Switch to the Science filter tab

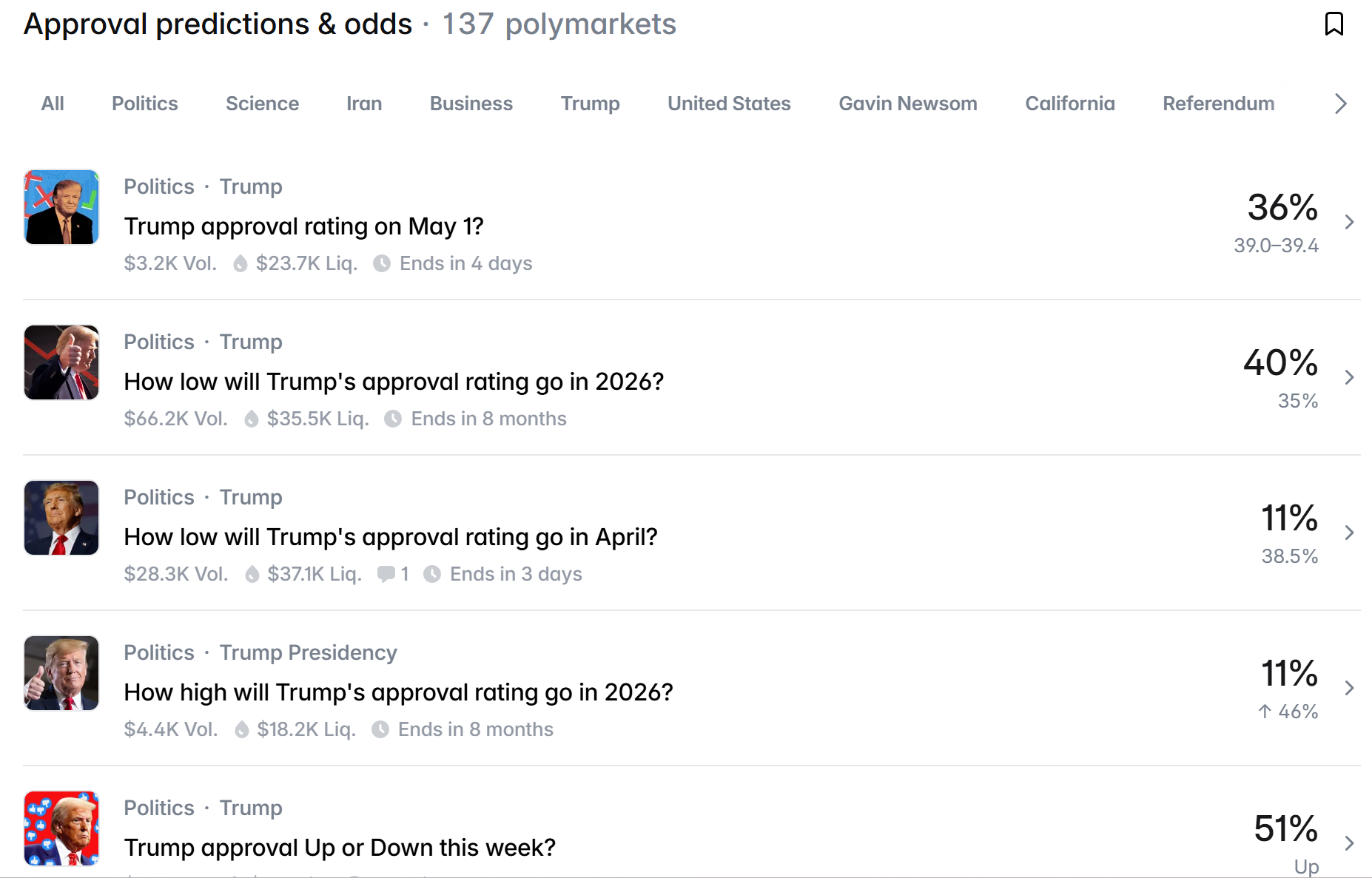tap(262, 104)
